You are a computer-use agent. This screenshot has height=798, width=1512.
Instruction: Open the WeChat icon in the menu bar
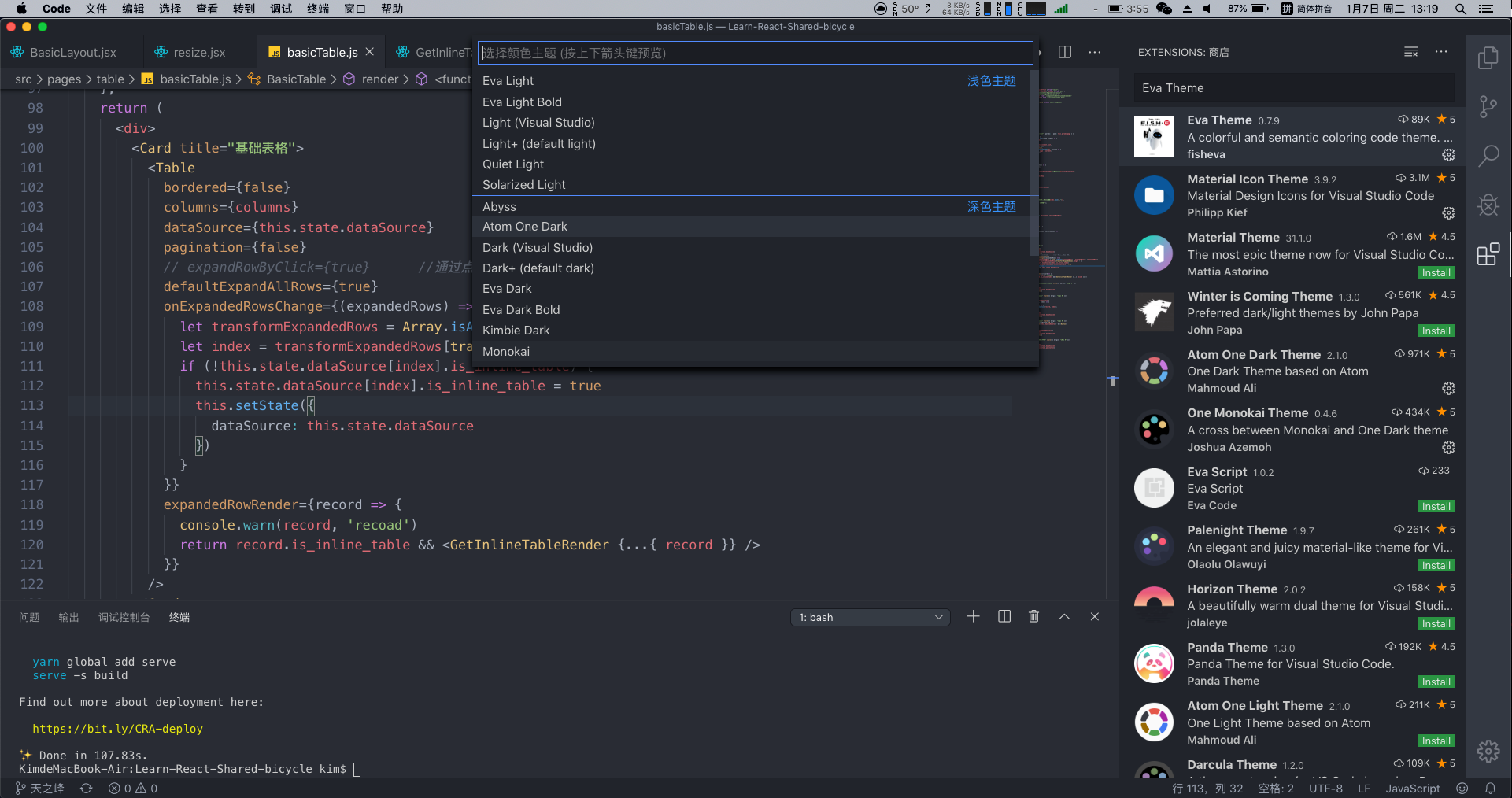tap(1164, 9)
